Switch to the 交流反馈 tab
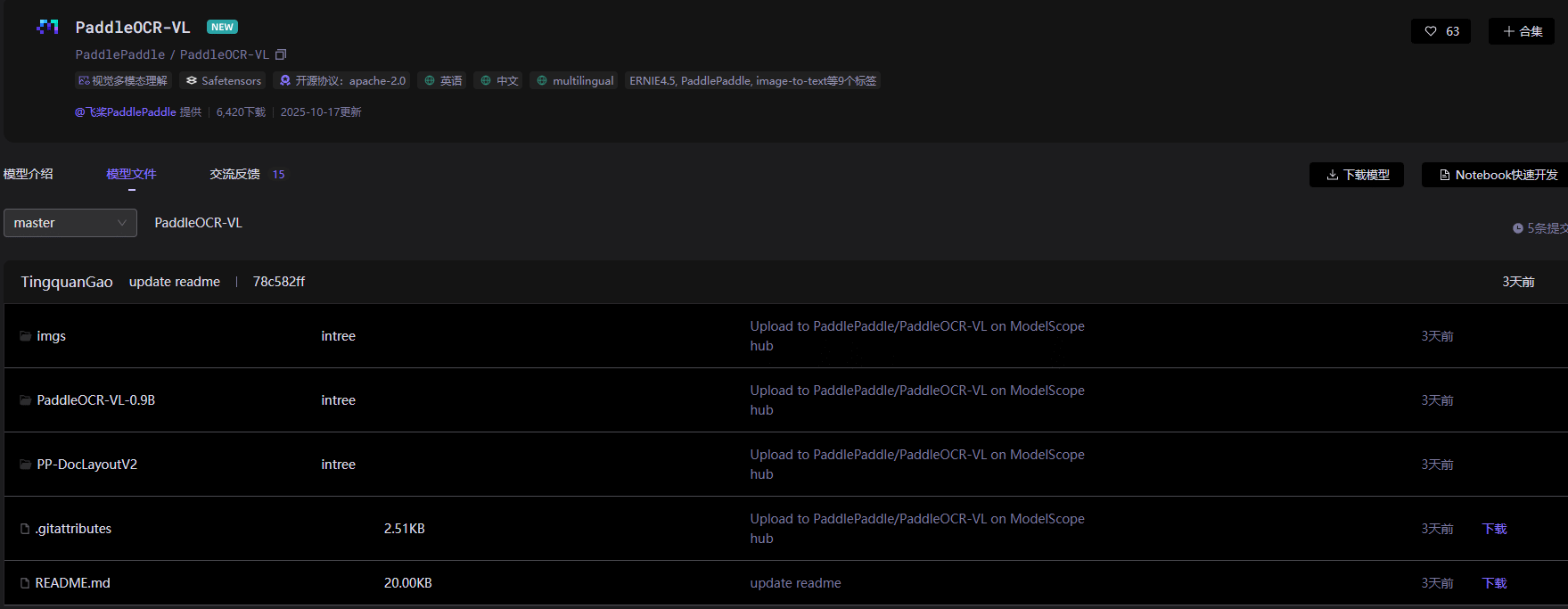 pyautogui.click(x=235, y=174)
